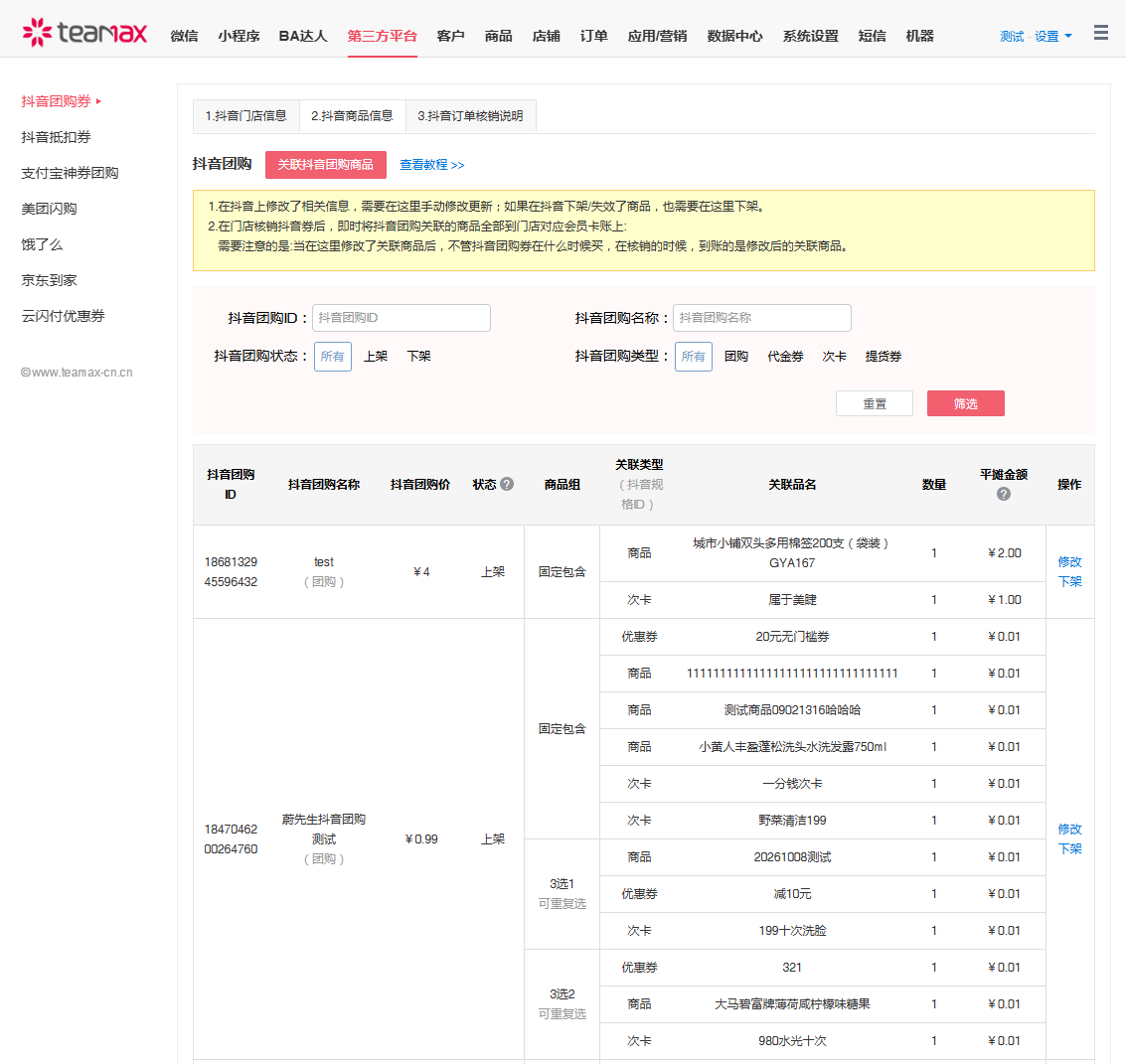Click the help icon next to 状态
The height and width of the screenshot is (1064, 1126).
(x=507, y=484)
